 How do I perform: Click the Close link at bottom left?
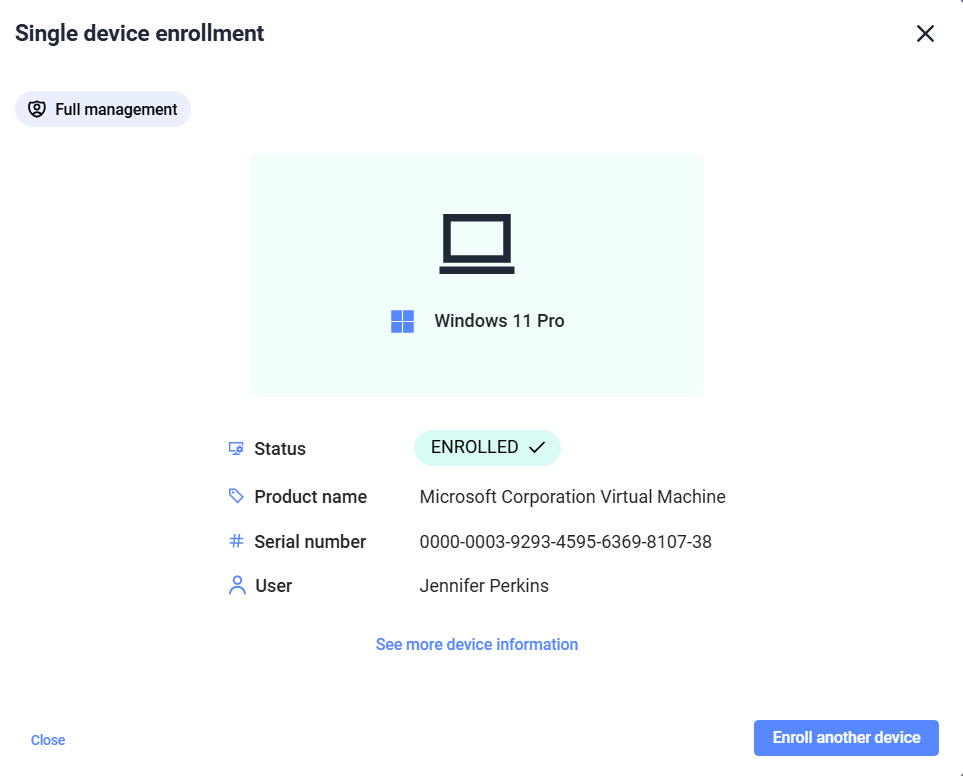[x=48, y=740]
